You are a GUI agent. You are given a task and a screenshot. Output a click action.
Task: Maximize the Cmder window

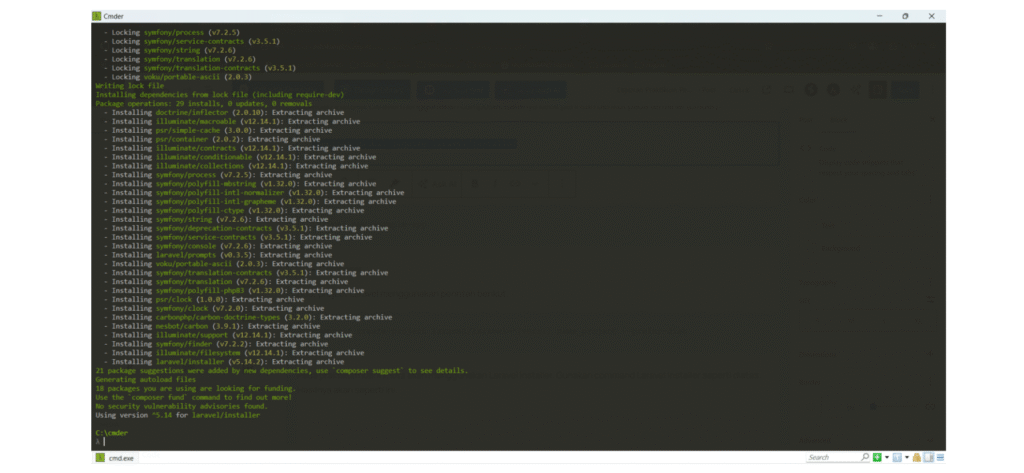[x=905, y=16]
